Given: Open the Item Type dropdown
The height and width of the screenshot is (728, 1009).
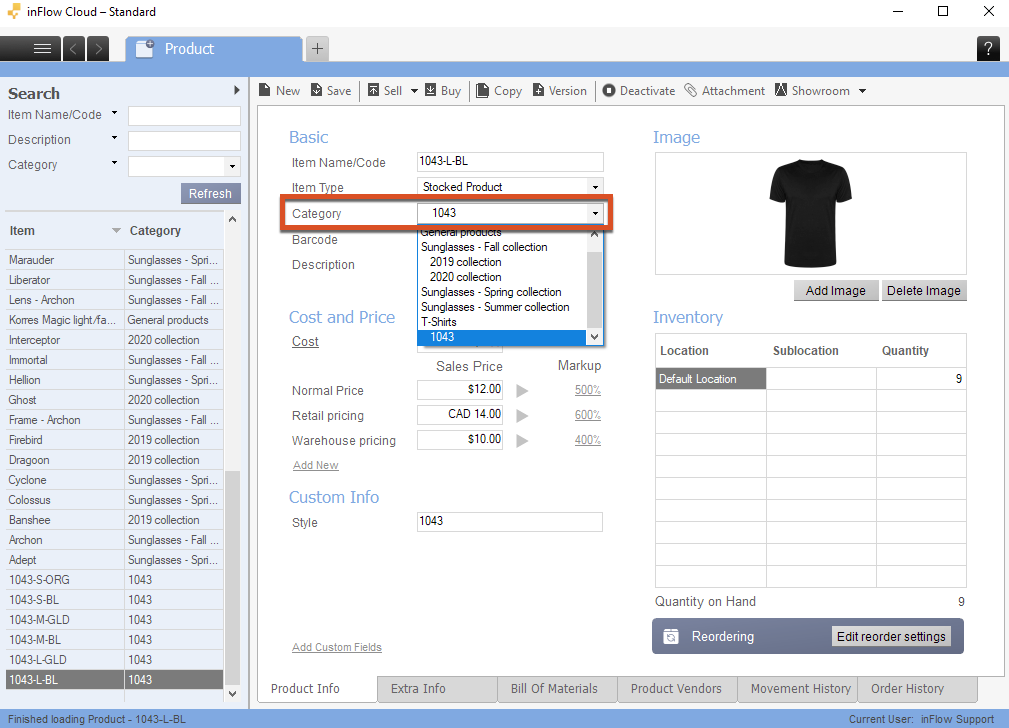Looking at the screenshot, I should (x=595, y=187).
